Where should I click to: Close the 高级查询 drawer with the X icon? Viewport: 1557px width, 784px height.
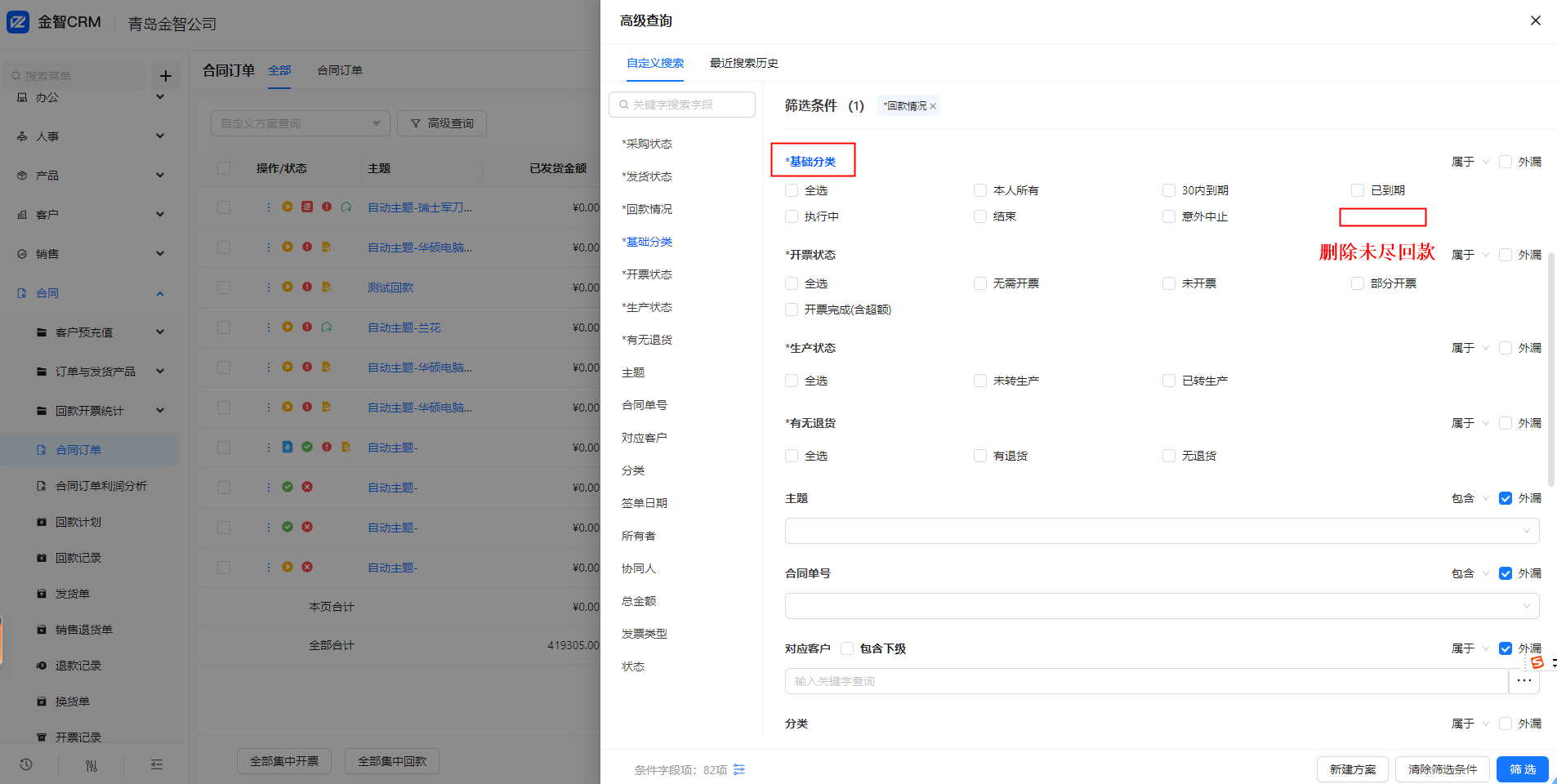point(1535,20)
